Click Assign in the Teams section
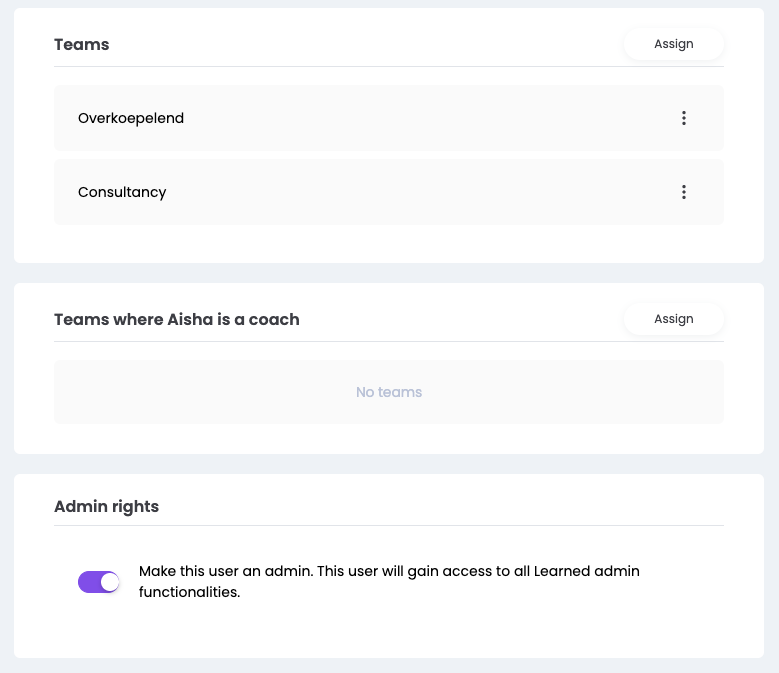Viewport: 779px width, 673px height. 674,44
